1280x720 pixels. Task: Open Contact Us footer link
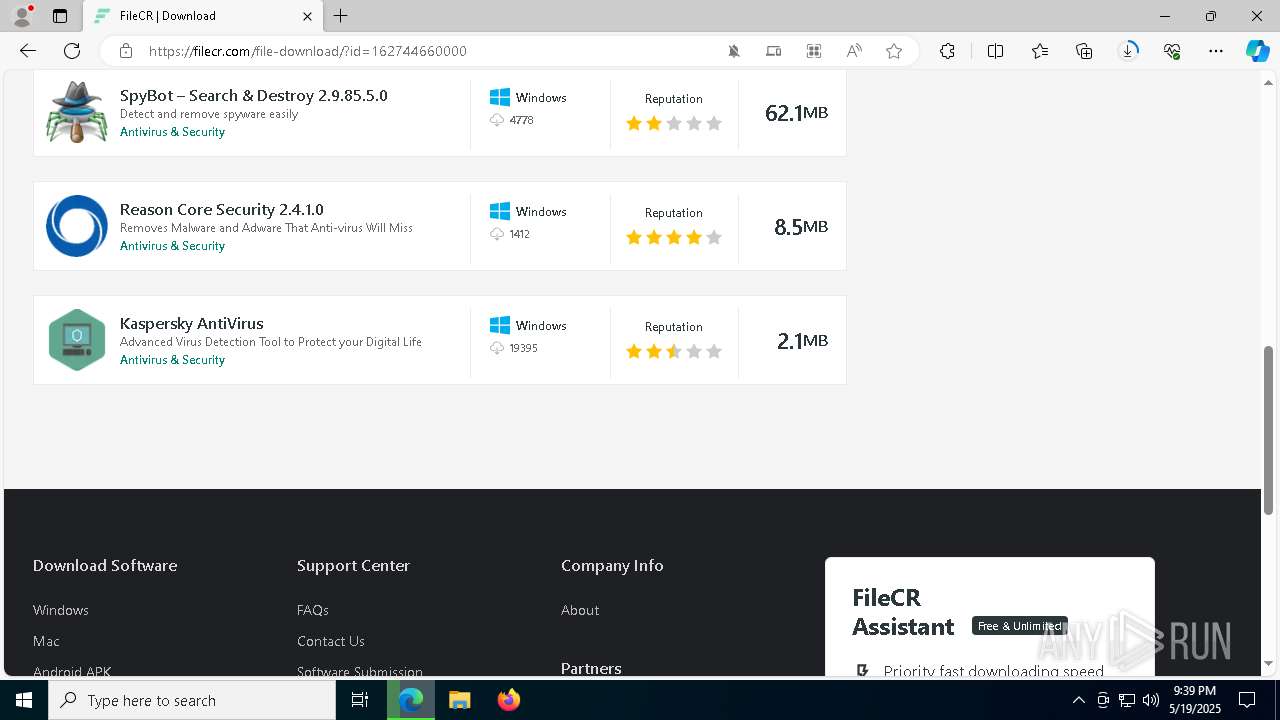coord(331,641)
